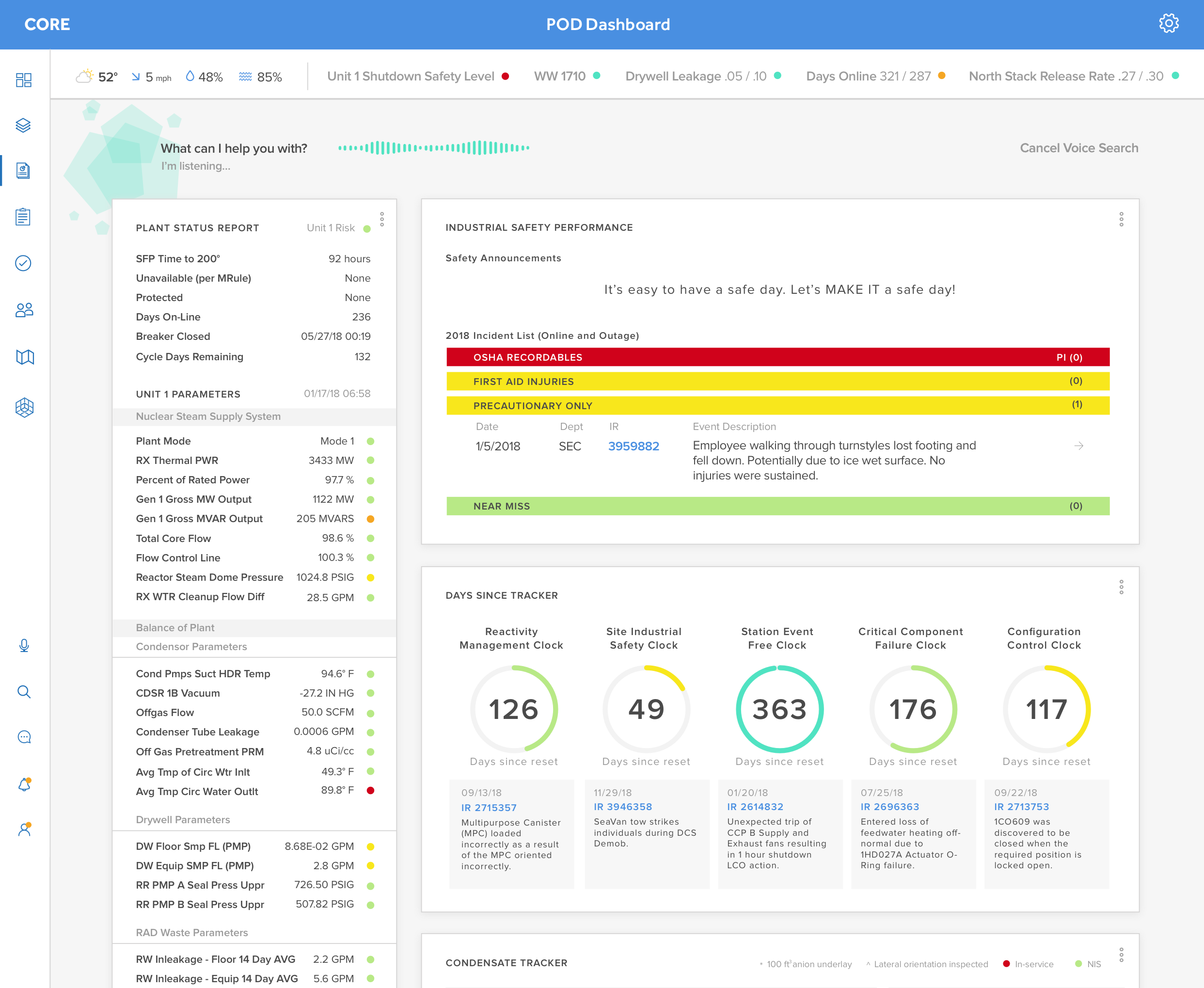Open Plant Status Report options menu

tap(382, 219)
